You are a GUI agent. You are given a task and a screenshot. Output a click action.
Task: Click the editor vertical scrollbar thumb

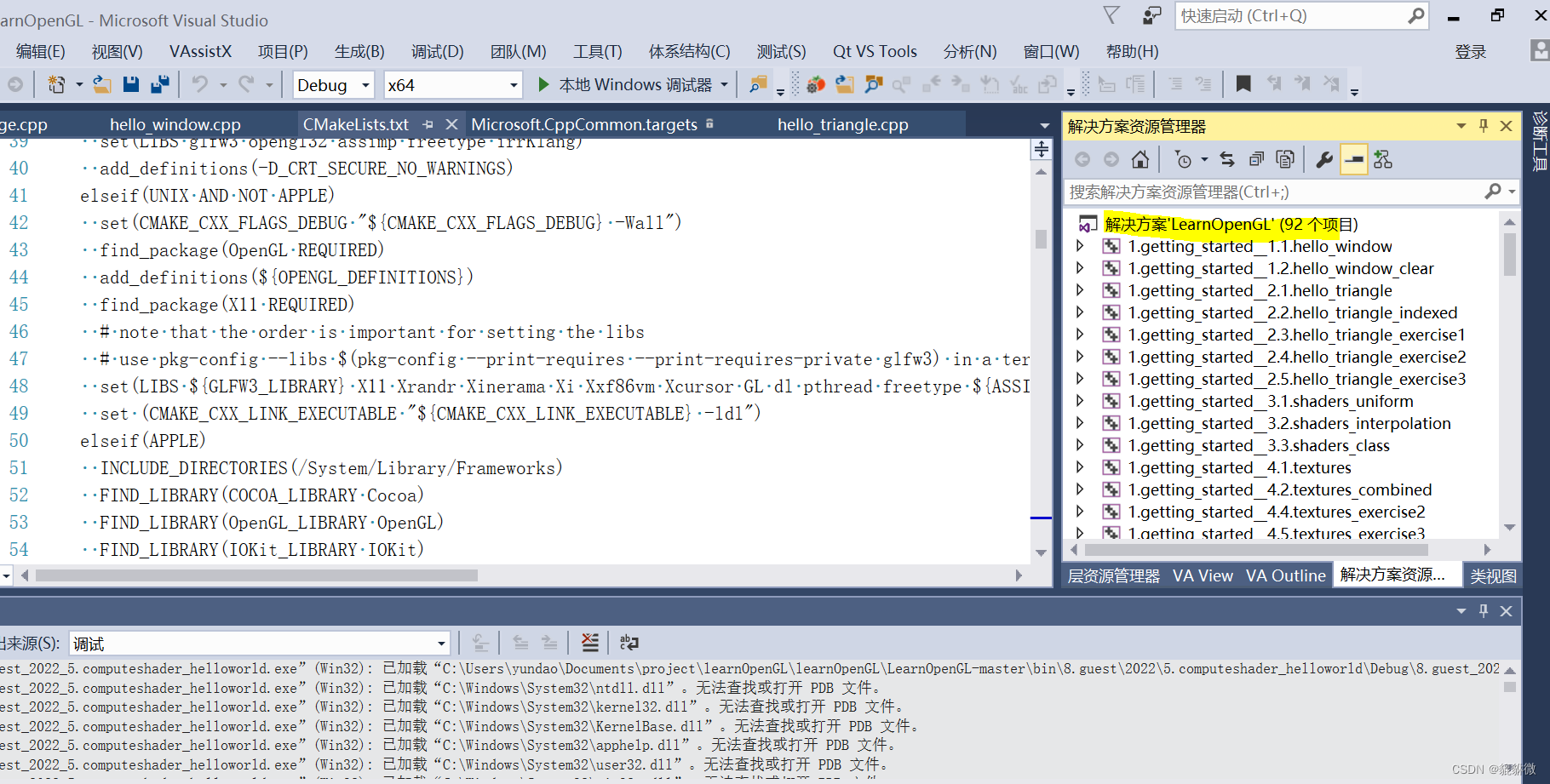(1041, 238)
